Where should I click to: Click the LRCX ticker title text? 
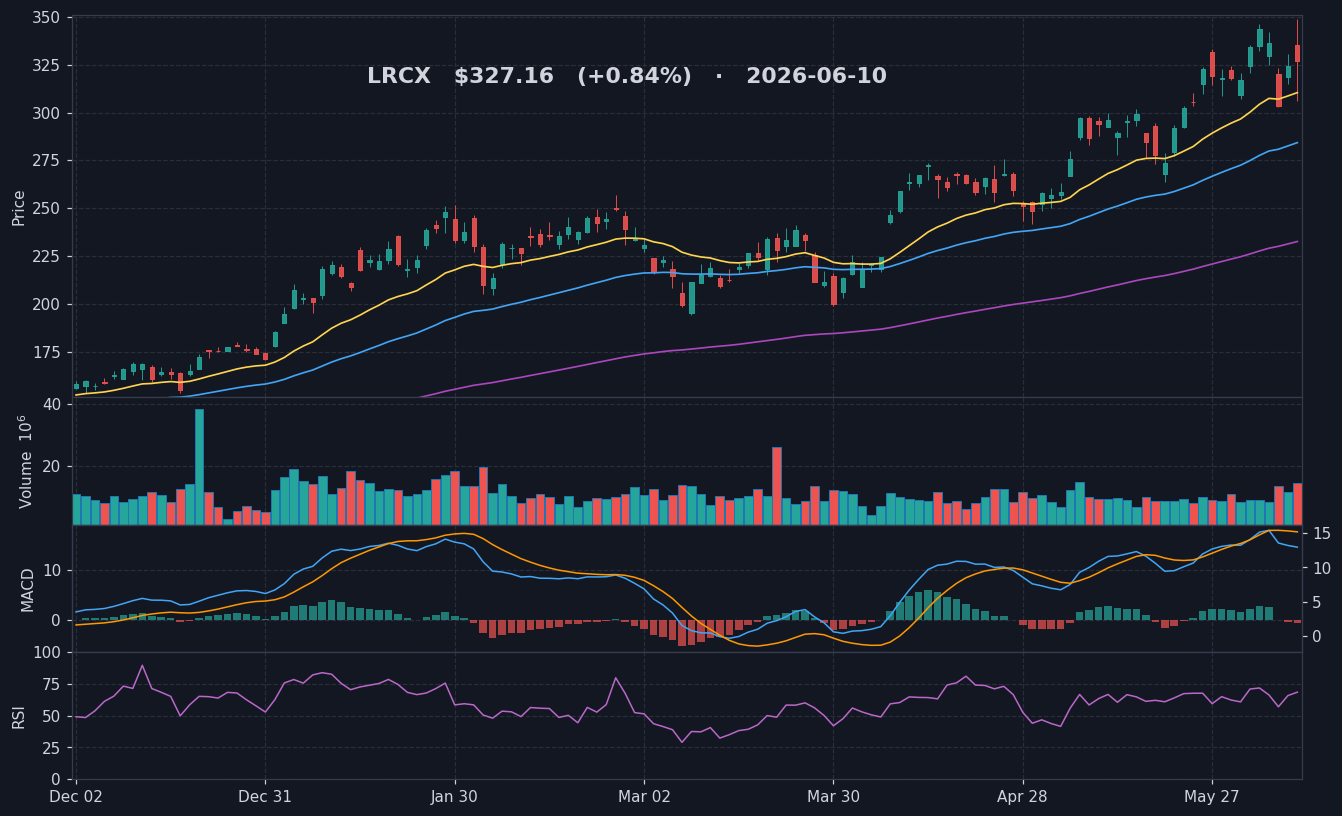click(x=398, y=77)
